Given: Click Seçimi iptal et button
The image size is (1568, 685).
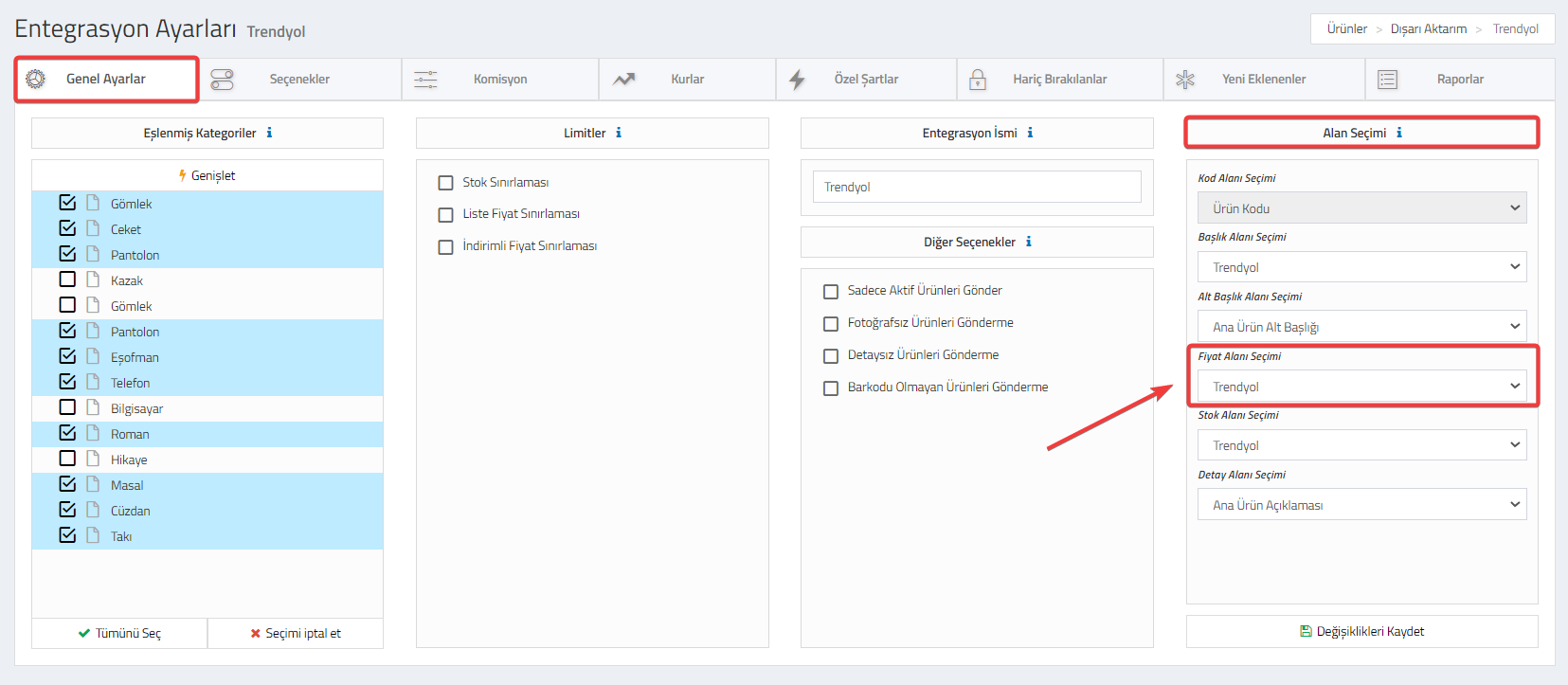Looking at the screenshot, I should click(x=296, y=633).
